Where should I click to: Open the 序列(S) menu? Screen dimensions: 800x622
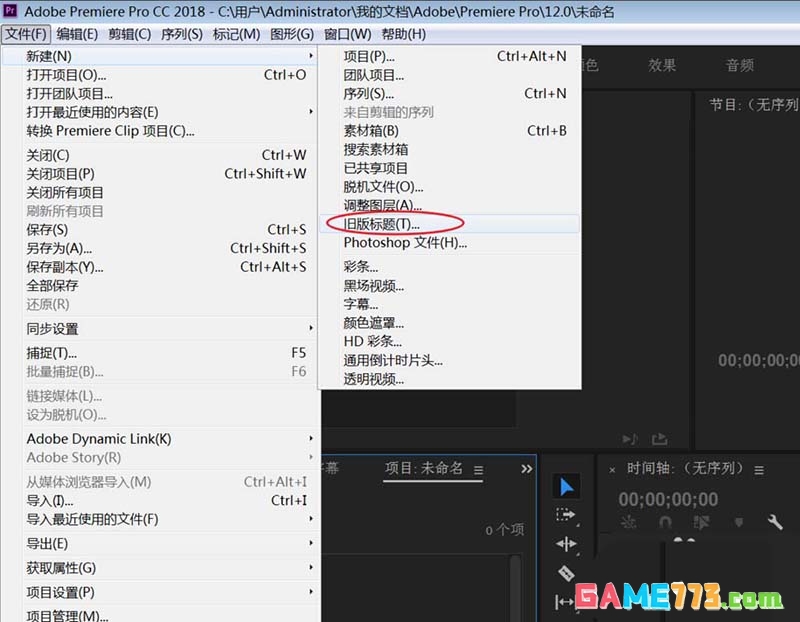point(182,34)
